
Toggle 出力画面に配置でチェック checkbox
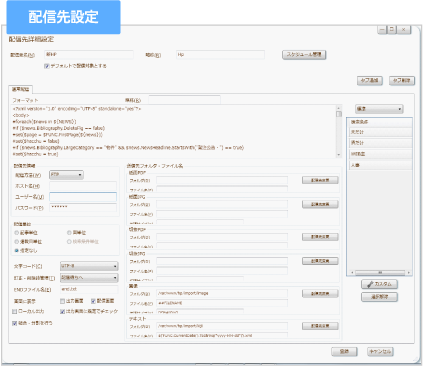[62, 311]
